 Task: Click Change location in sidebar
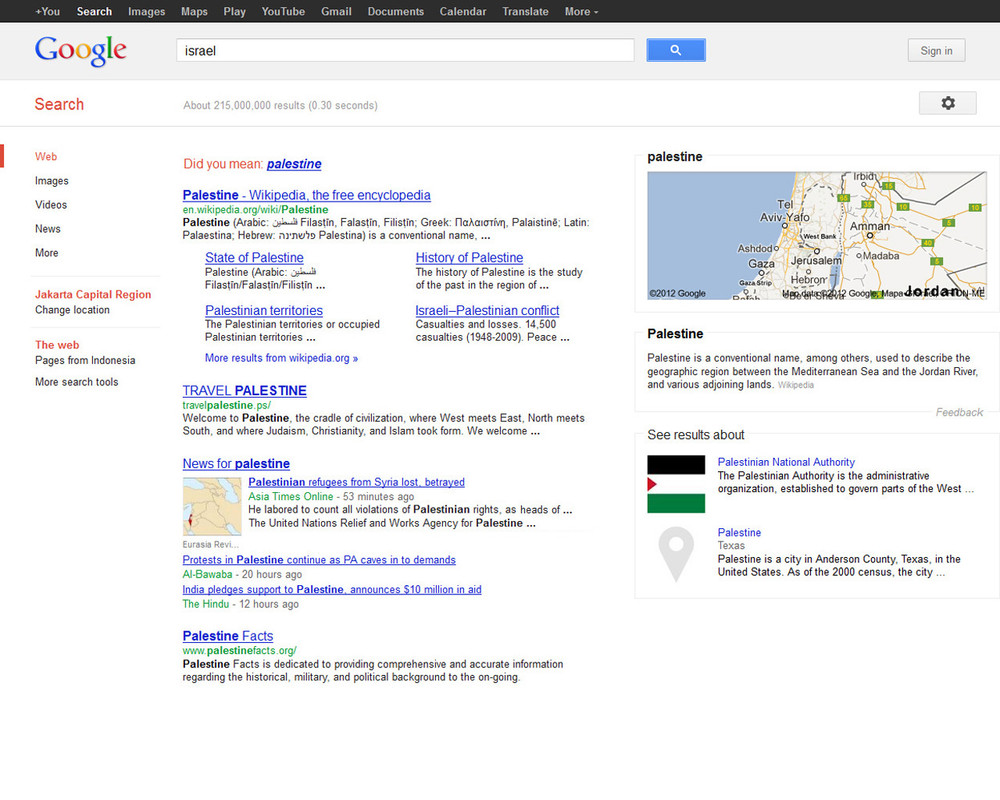point(72,310)
